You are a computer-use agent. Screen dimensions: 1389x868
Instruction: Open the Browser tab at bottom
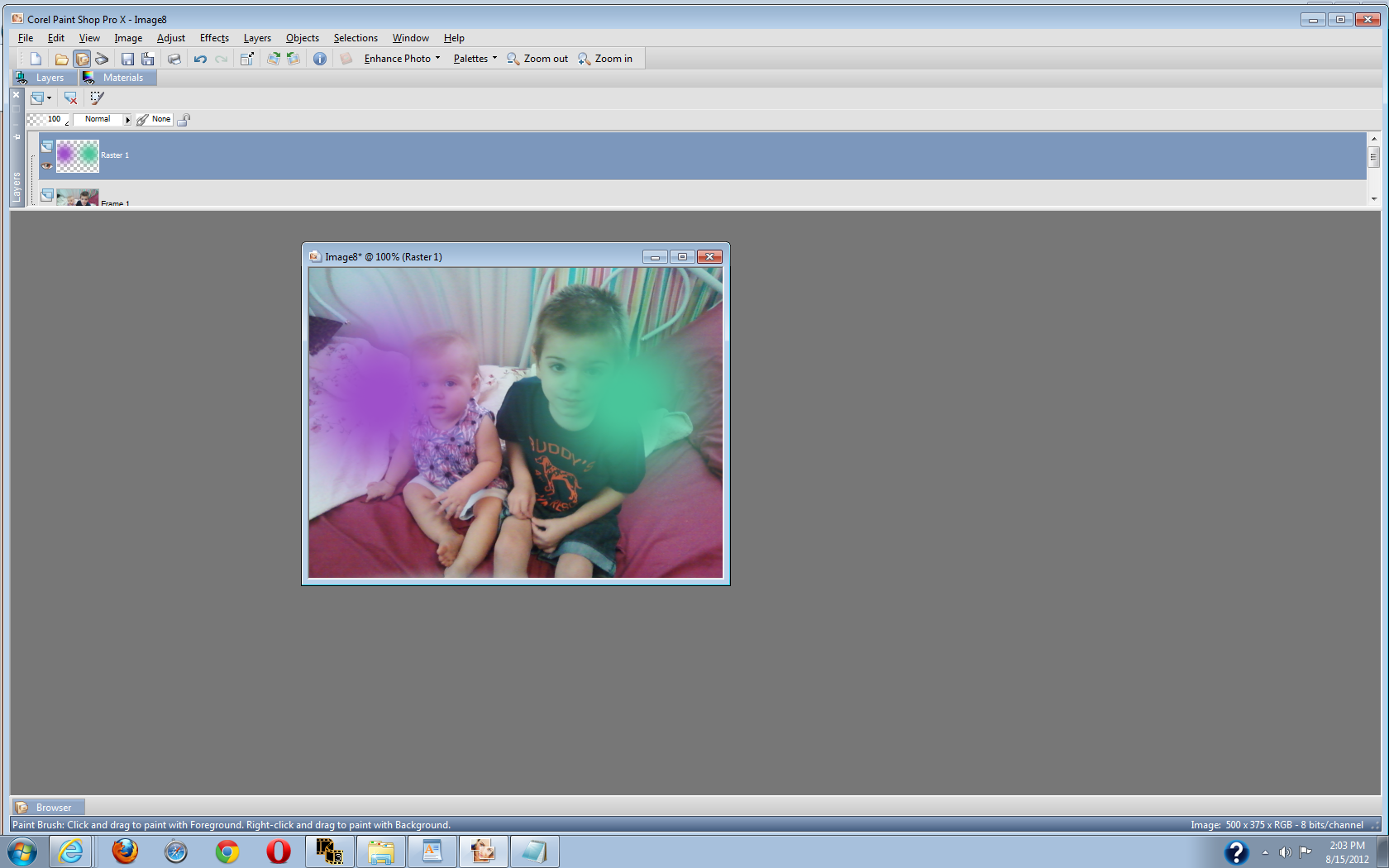48,808
